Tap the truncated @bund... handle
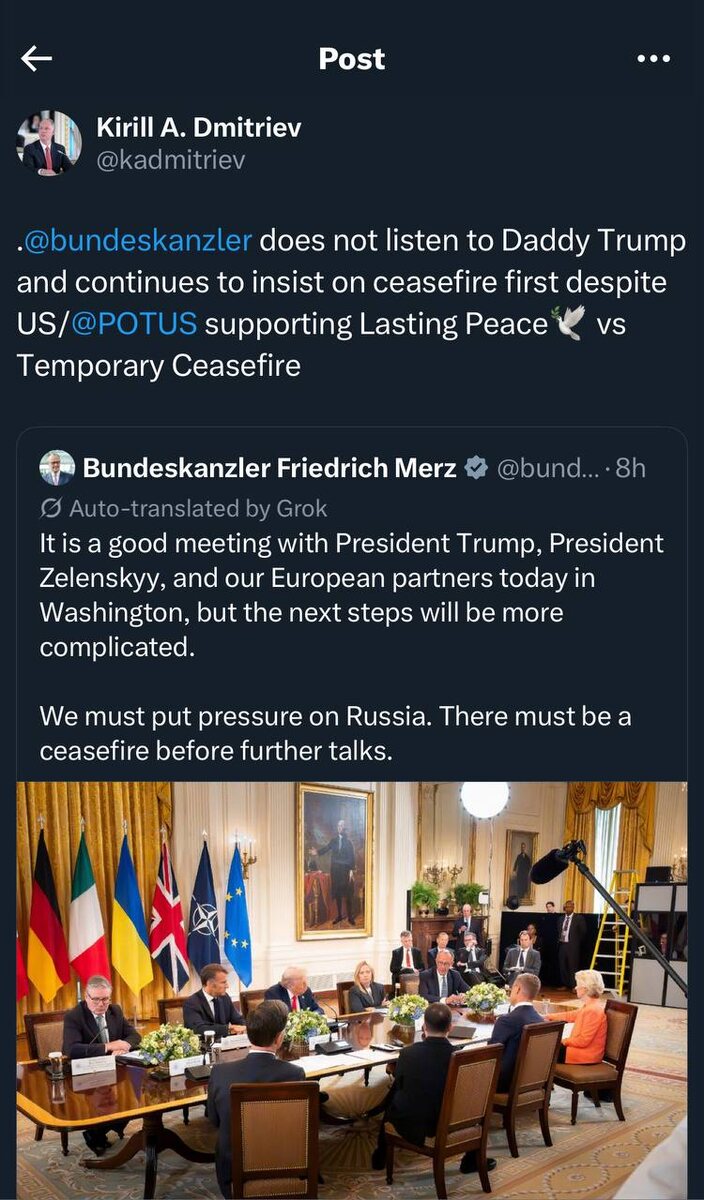Viewport: 704px width, 1200px height. pyautogui.click(x=546, y=468)
